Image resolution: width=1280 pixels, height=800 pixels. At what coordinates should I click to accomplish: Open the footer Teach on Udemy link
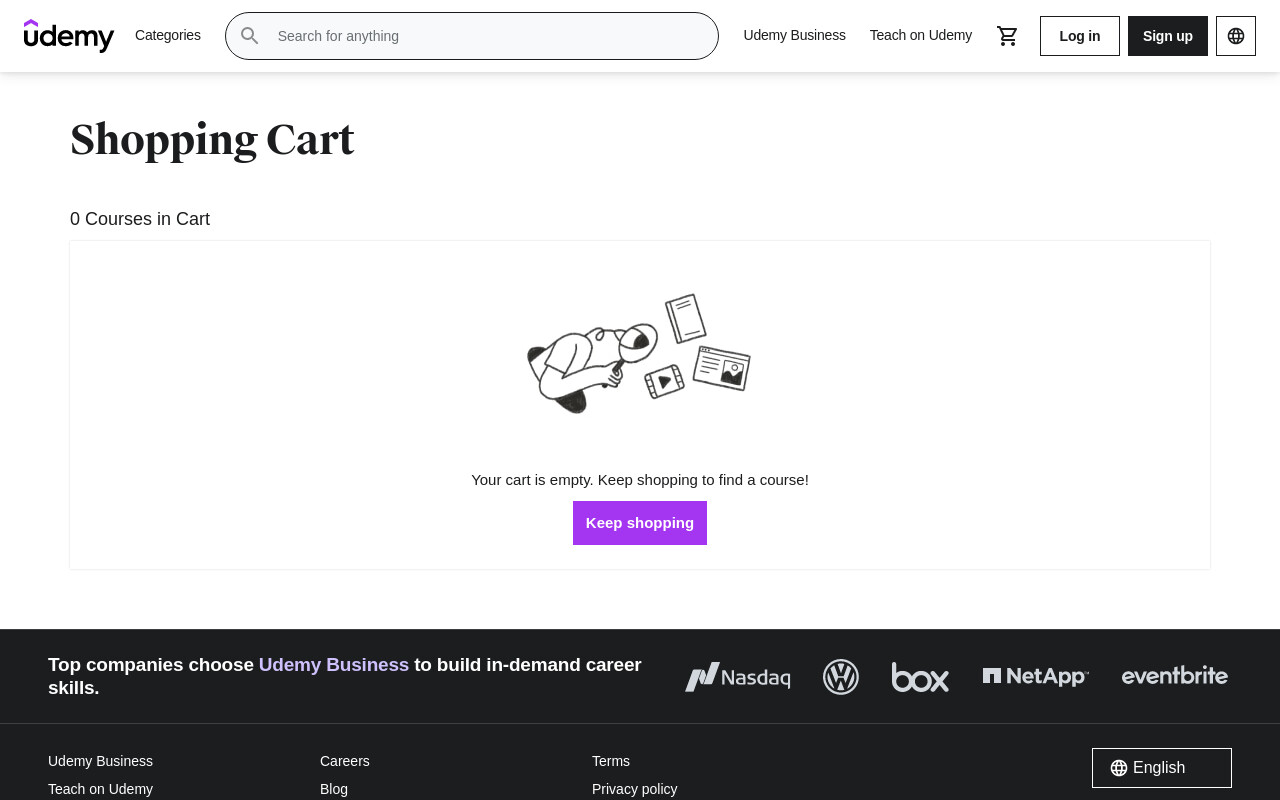[100, 789]
